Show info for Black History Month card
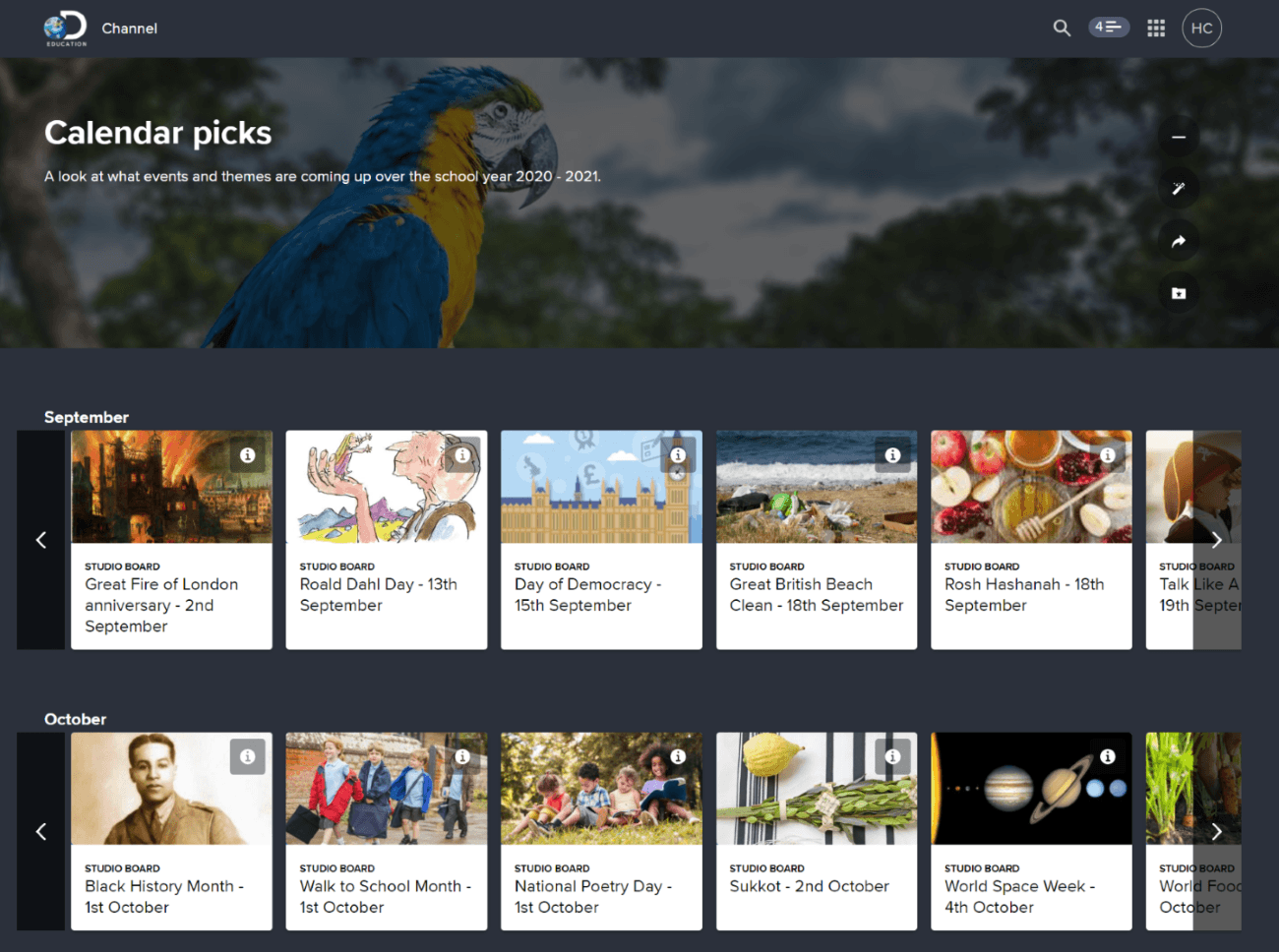1279x952 pixels. coord(248,756)
